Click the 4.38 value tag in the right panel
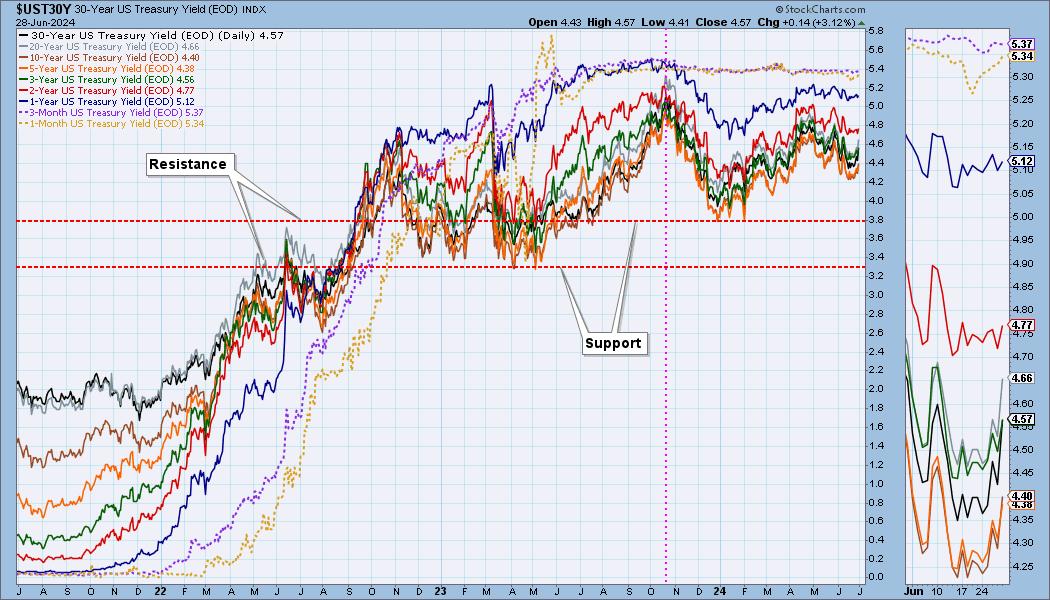1050x600 pixels. pyautogui.click(x=1023, y=505)
